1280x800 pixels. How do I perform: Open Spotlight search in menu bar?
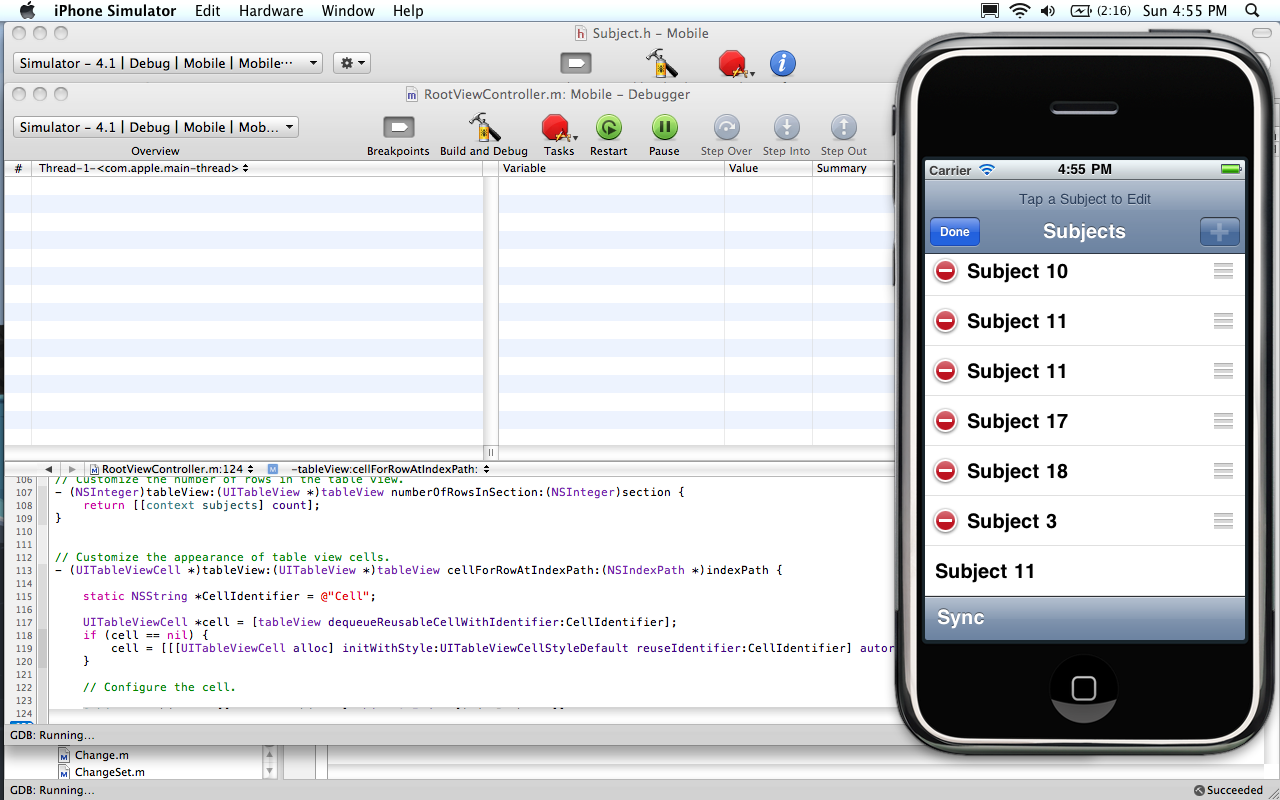[1252, 11]
